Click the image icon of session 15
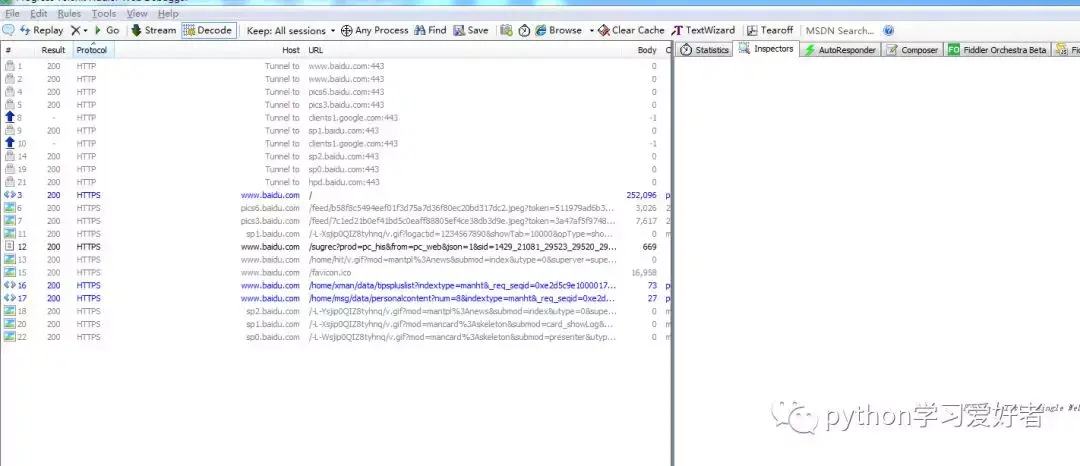1080x466 pixels. pos(10,273)
